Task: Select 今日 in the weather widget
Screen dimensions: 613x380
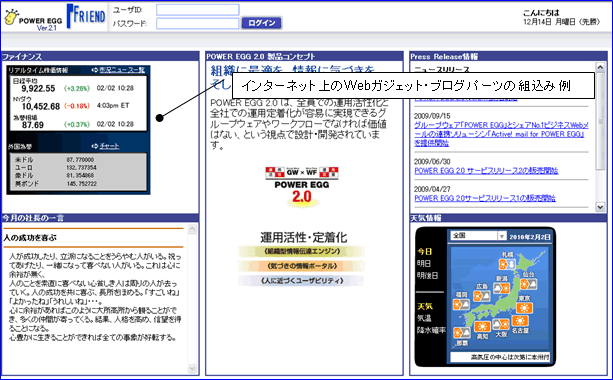Action: [x=425, y=251]
